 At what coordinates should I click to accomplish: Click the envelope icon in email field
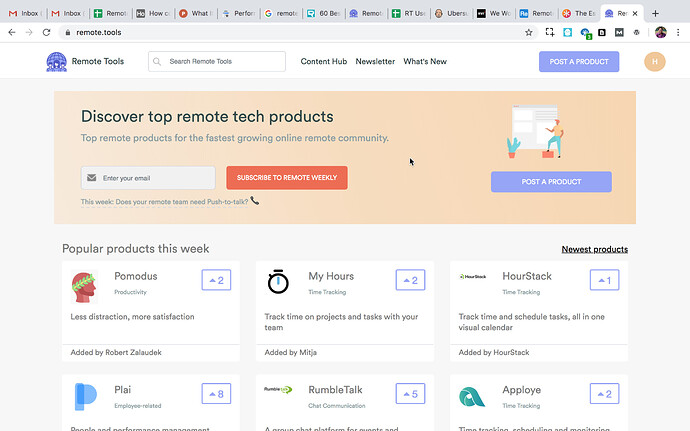click(x=92, y=178)
